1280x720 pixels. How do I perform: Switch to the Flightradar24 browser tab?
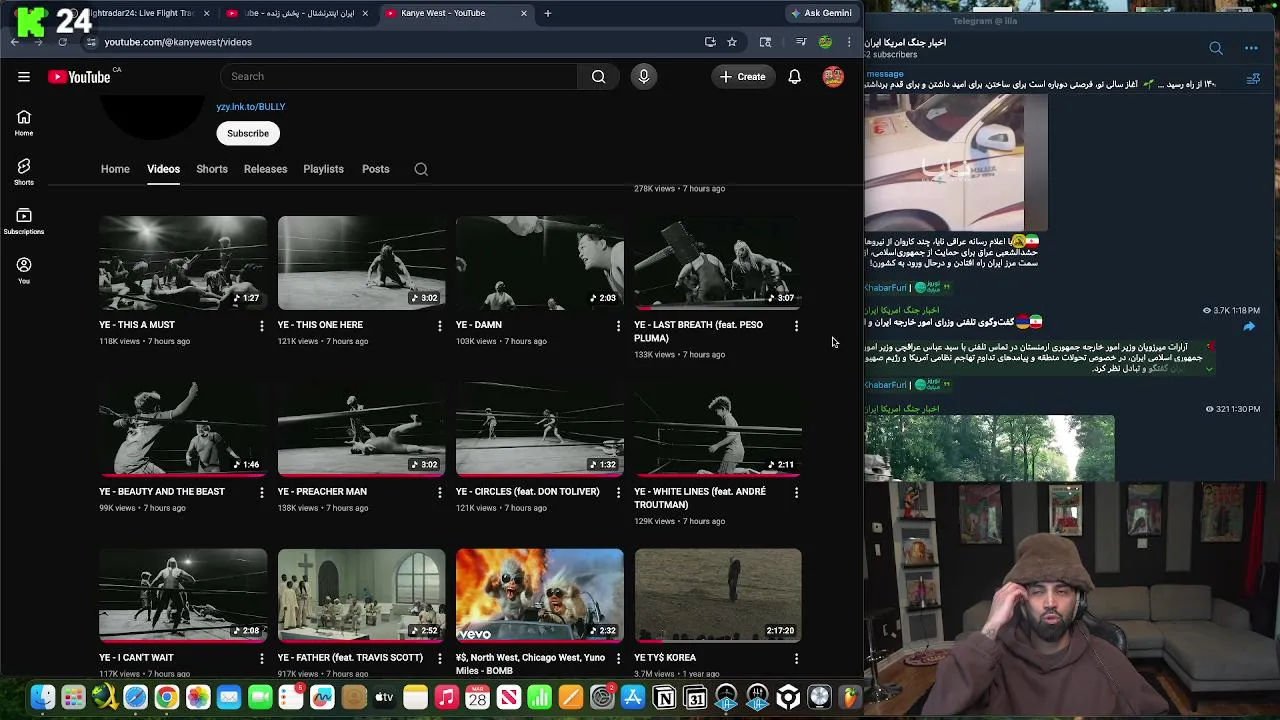coord(140,13)
